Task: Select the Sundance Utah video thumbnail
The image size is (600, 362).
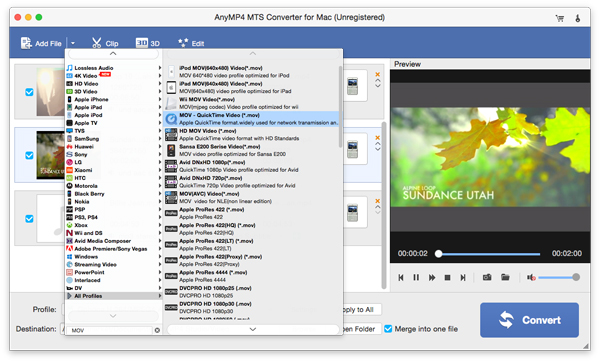Action: [50, 155]
